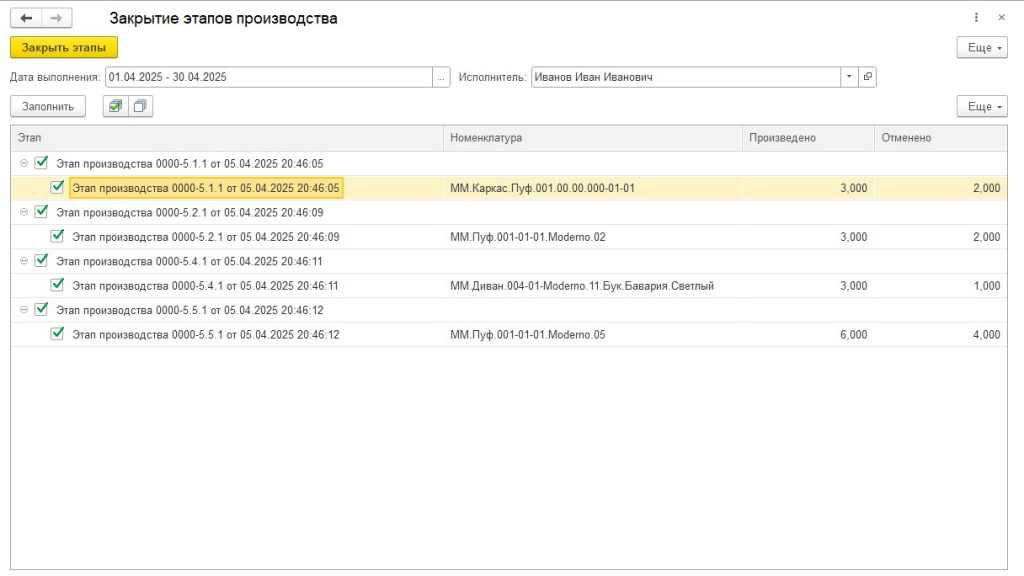Click the ellipsis period picker button

coord(441,77)
